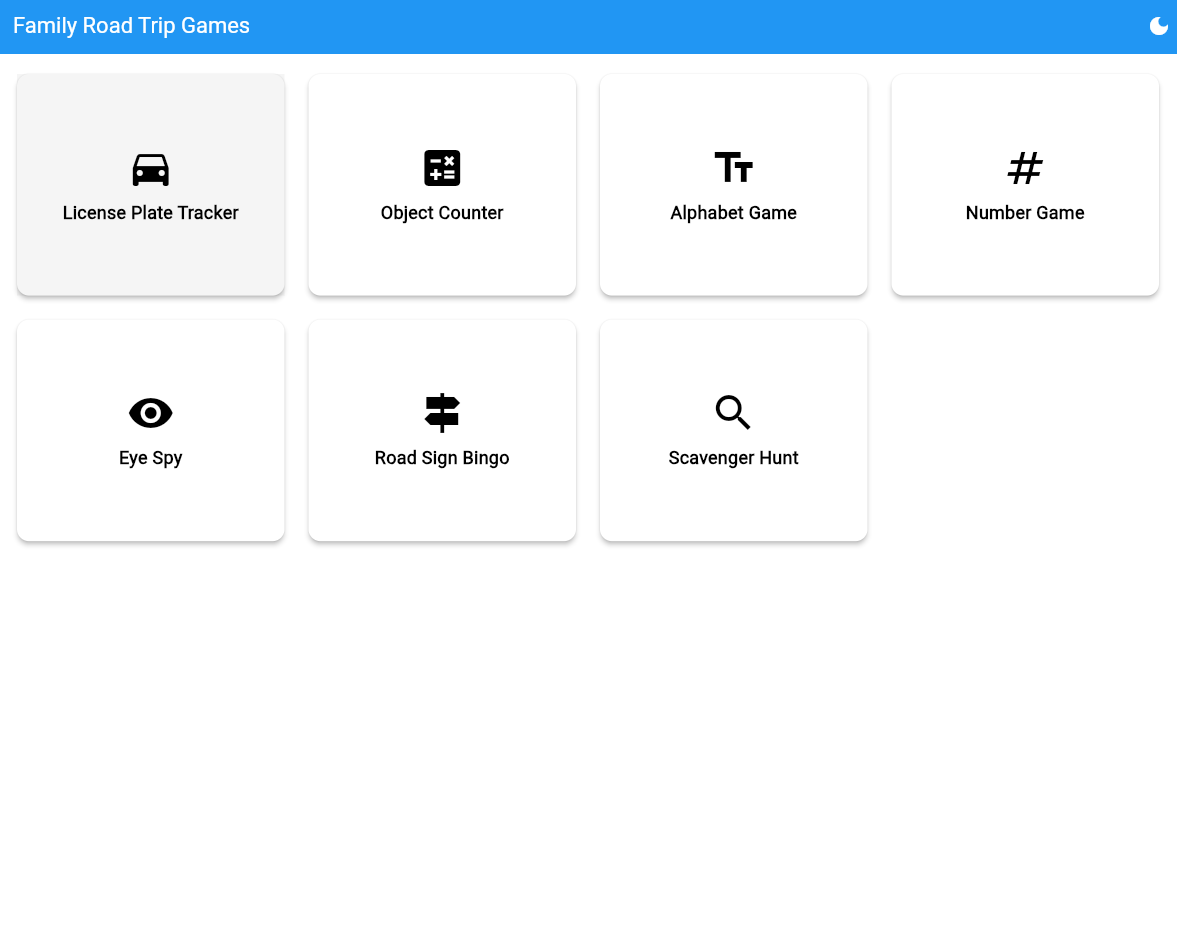Viewport: 1177px width, 932px height.
Task: Open the Scavenger Hunt text label
Action: coord(733,458)
